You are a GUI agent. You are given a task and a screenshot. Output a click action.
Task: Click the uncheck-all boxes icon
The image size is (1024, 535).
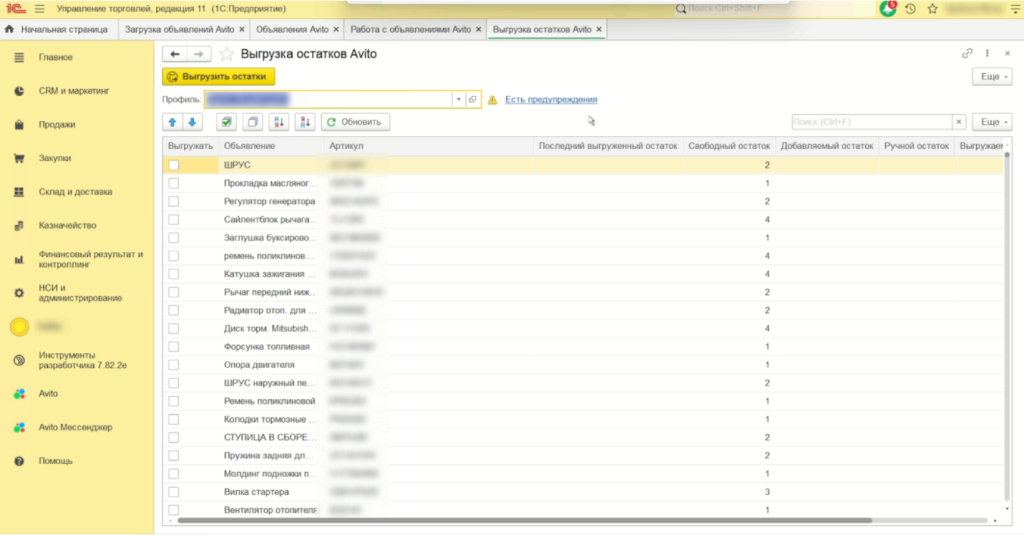click(252, 122)
